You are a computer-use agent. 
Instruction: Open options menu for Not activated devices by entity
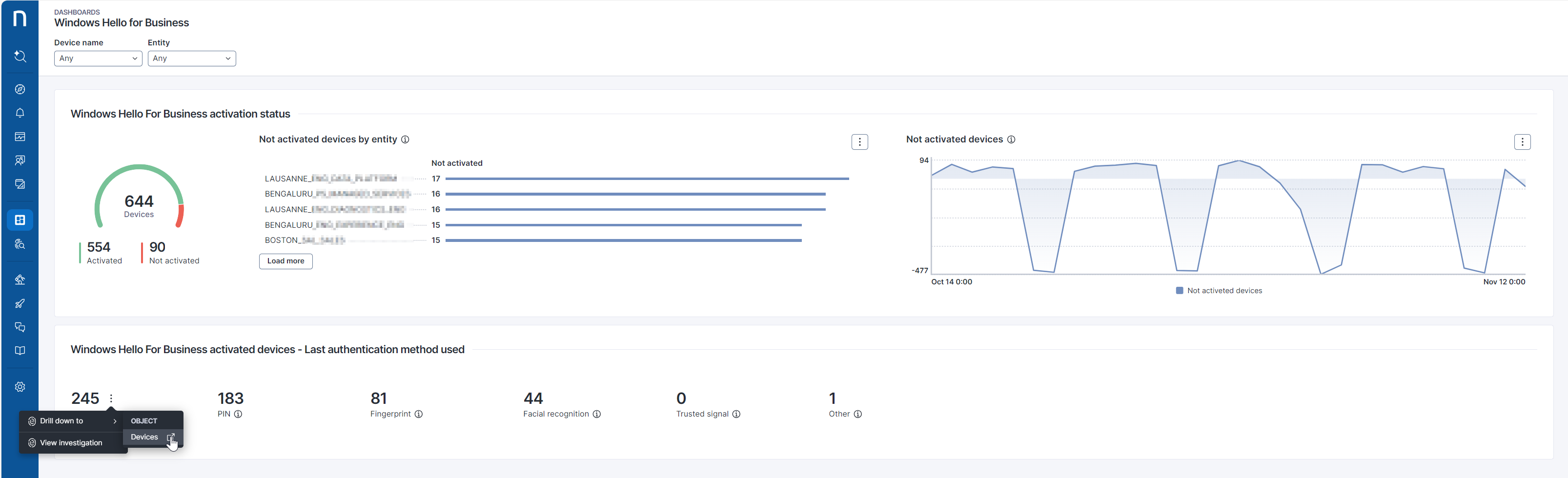click(x=859, y=142)
